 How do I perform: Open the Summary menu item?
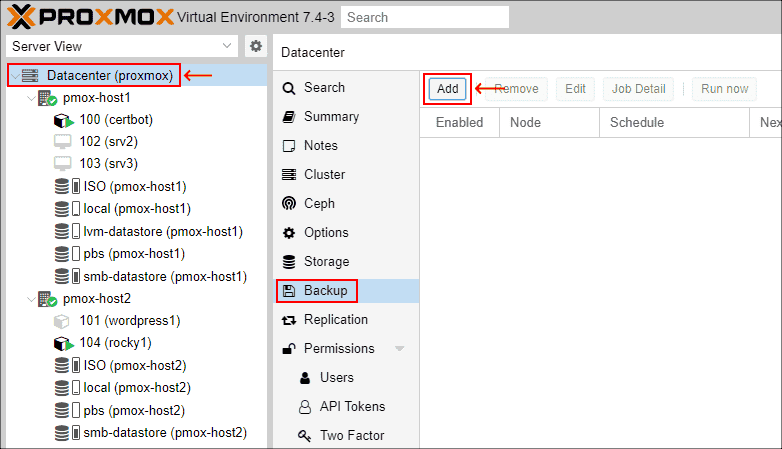point(347,117)
